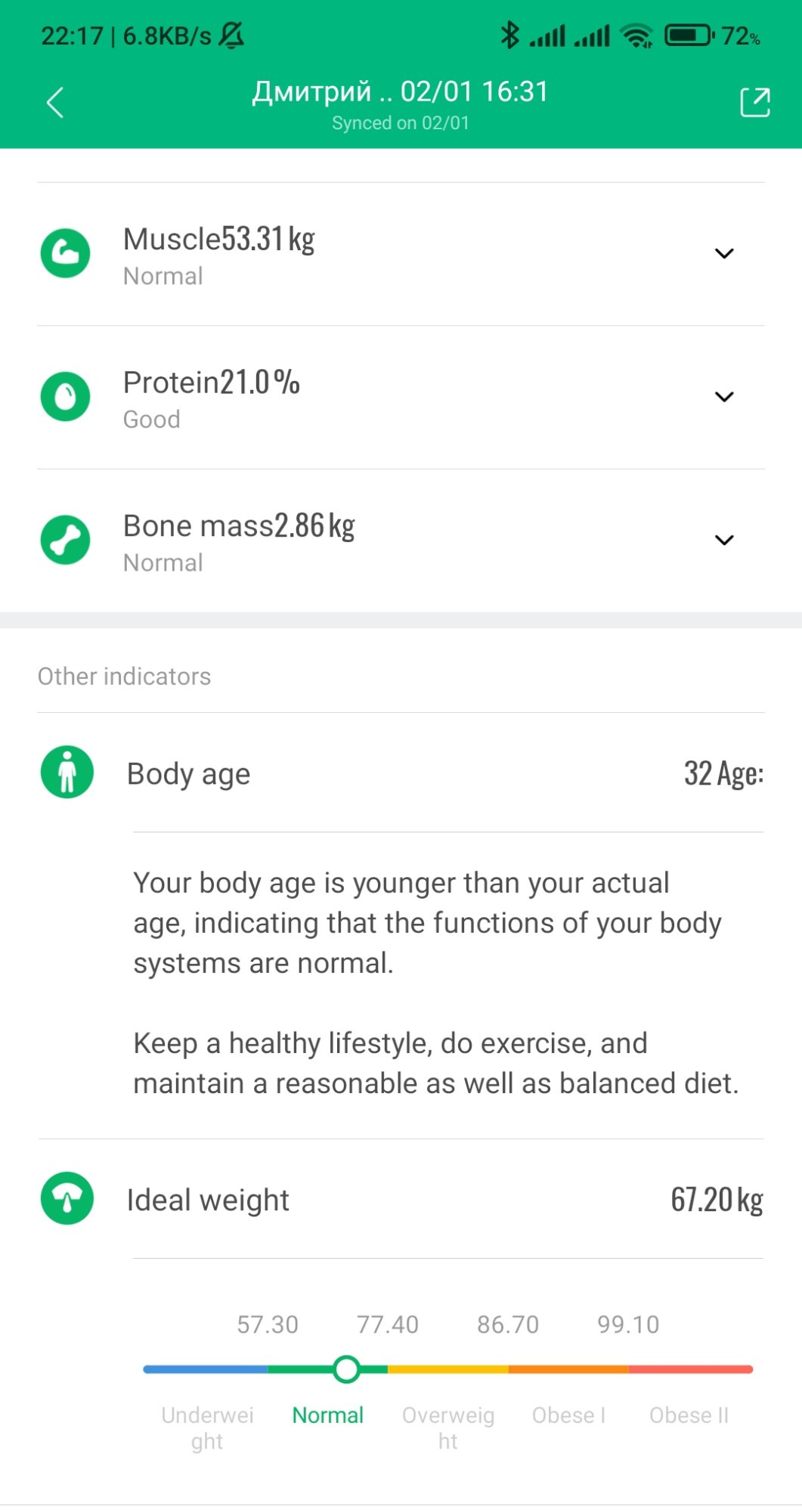The image size is (802, 1512).
Task: Select the Obese II category label
Action: pos(689,1415)
